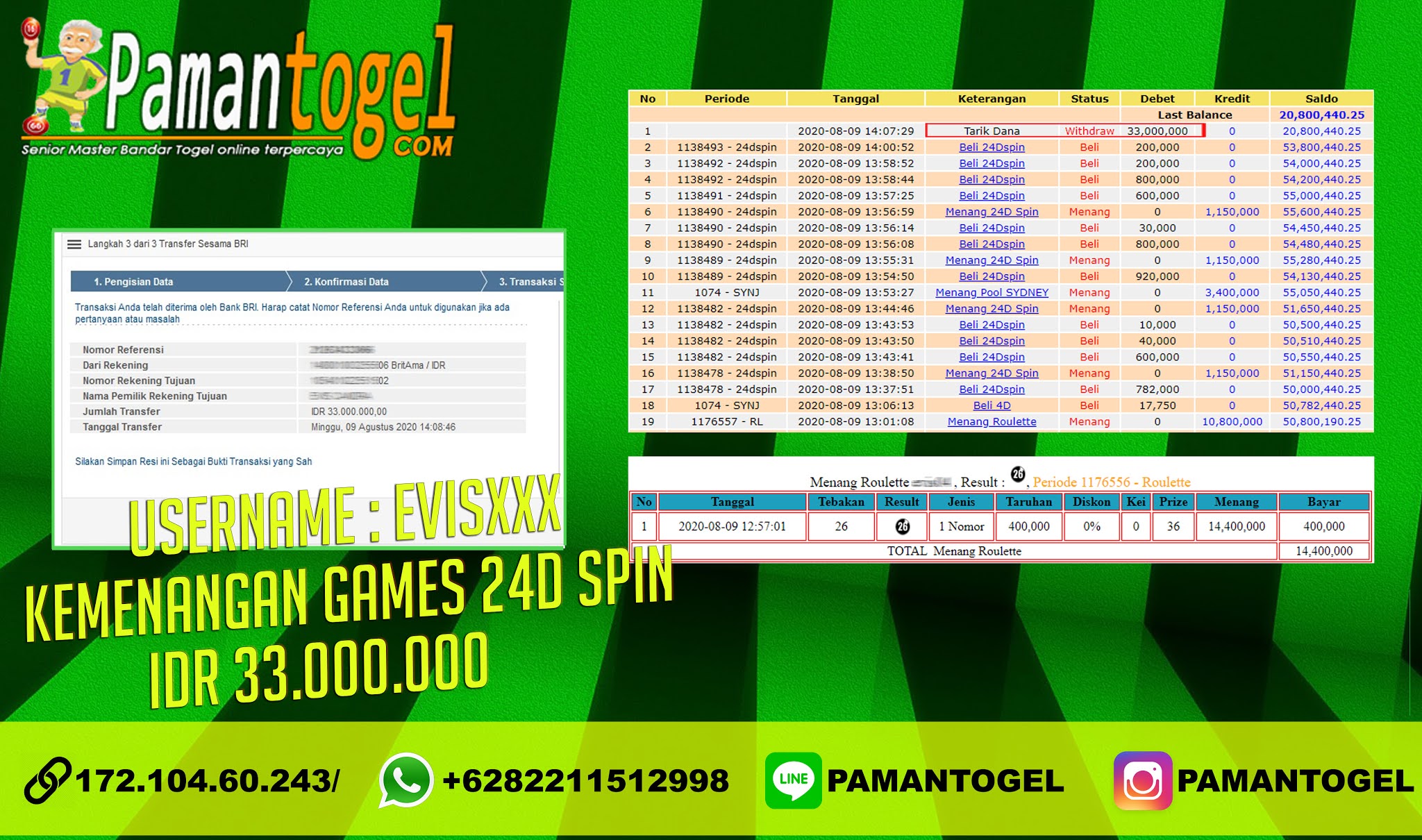Image resolution: width=1422 pixels, height=840 pixels.
Task: Click the 'Saldo' column header
Action: (x=1321, y=99)
